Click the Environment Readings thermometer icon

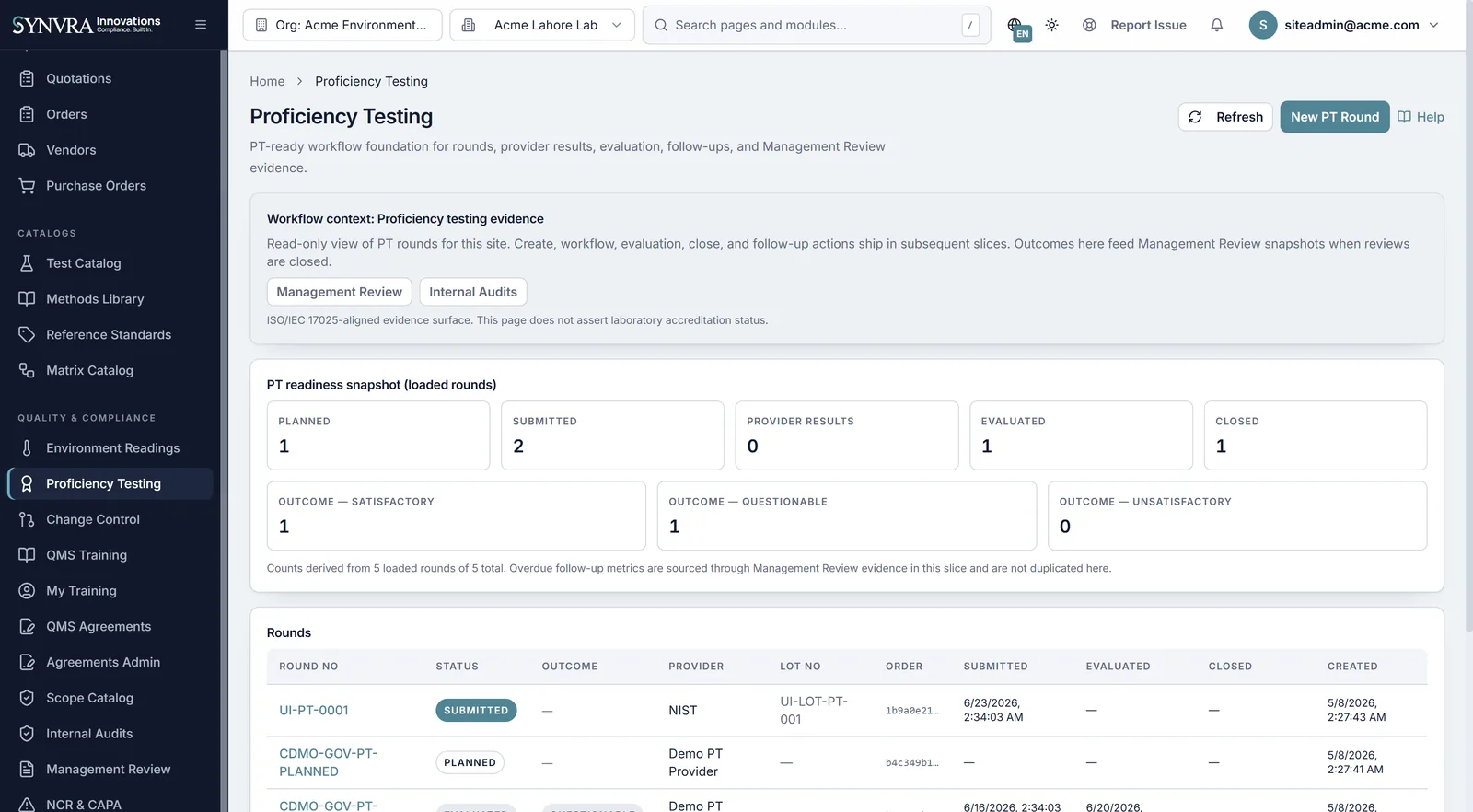(x=27, y=448)
